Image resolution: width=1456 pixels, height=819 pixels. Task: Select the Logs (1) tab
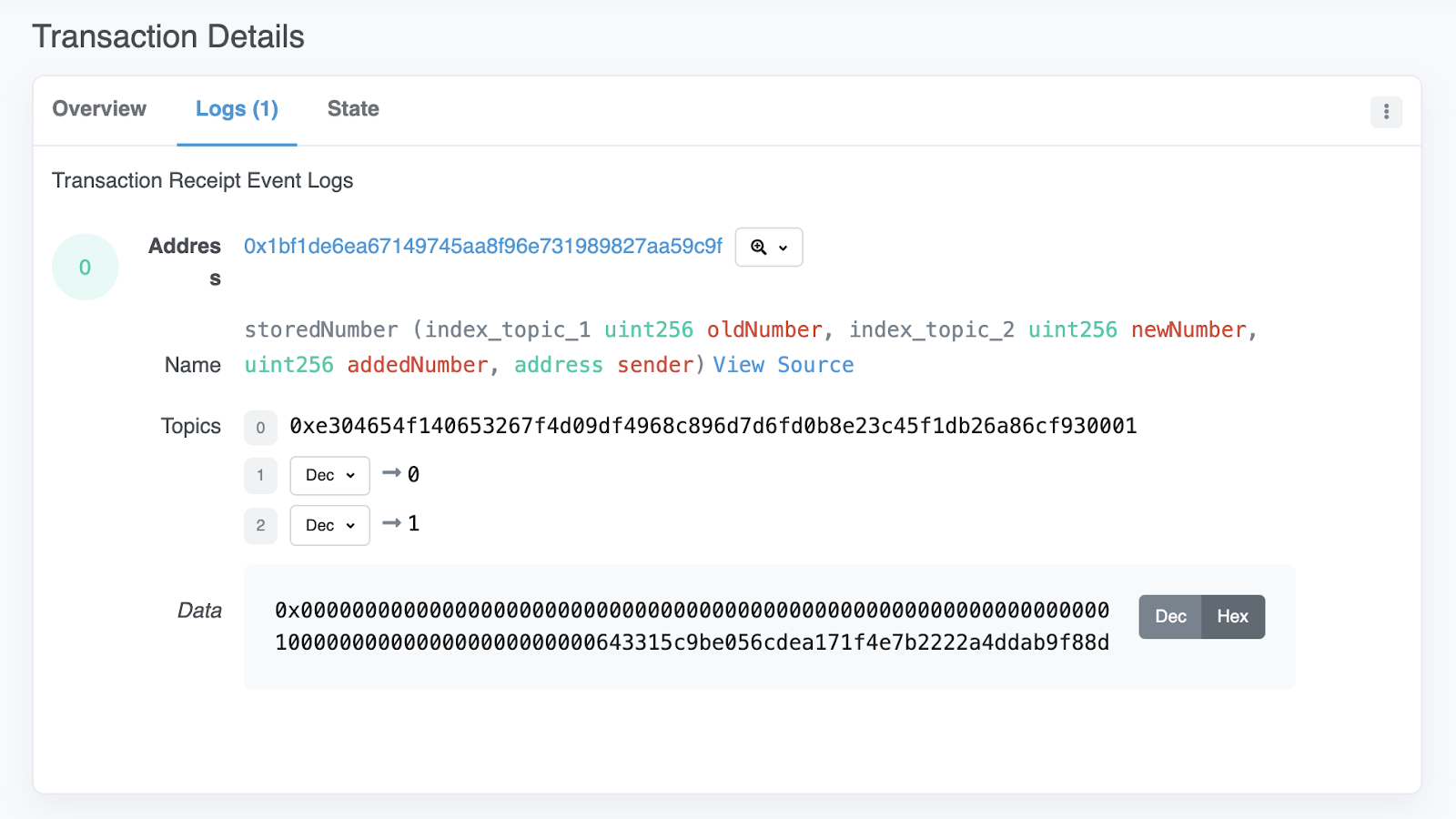click(236, 109)
